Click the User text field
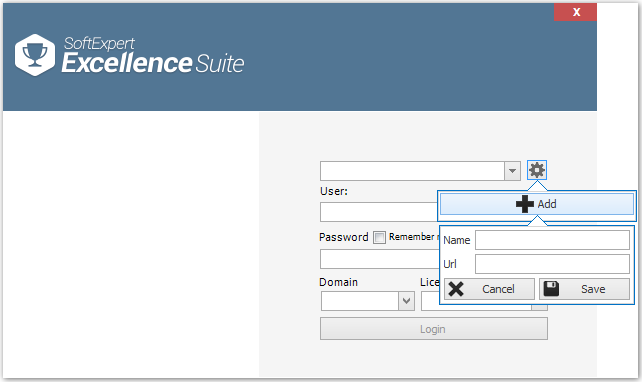 pos(379,212)
